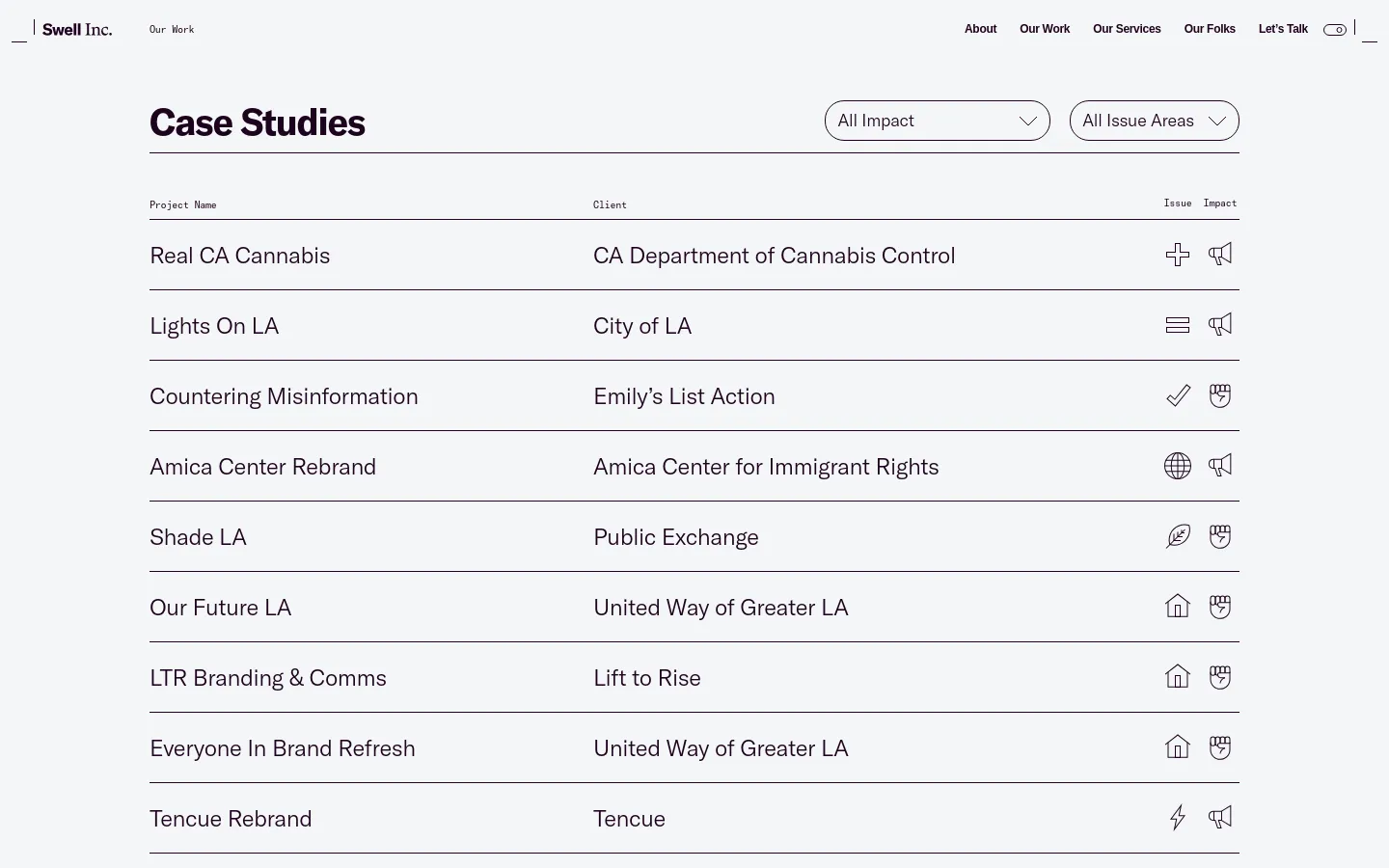
Task: Open the LTR Branding & Comms case study
Action: coord(268,678)
